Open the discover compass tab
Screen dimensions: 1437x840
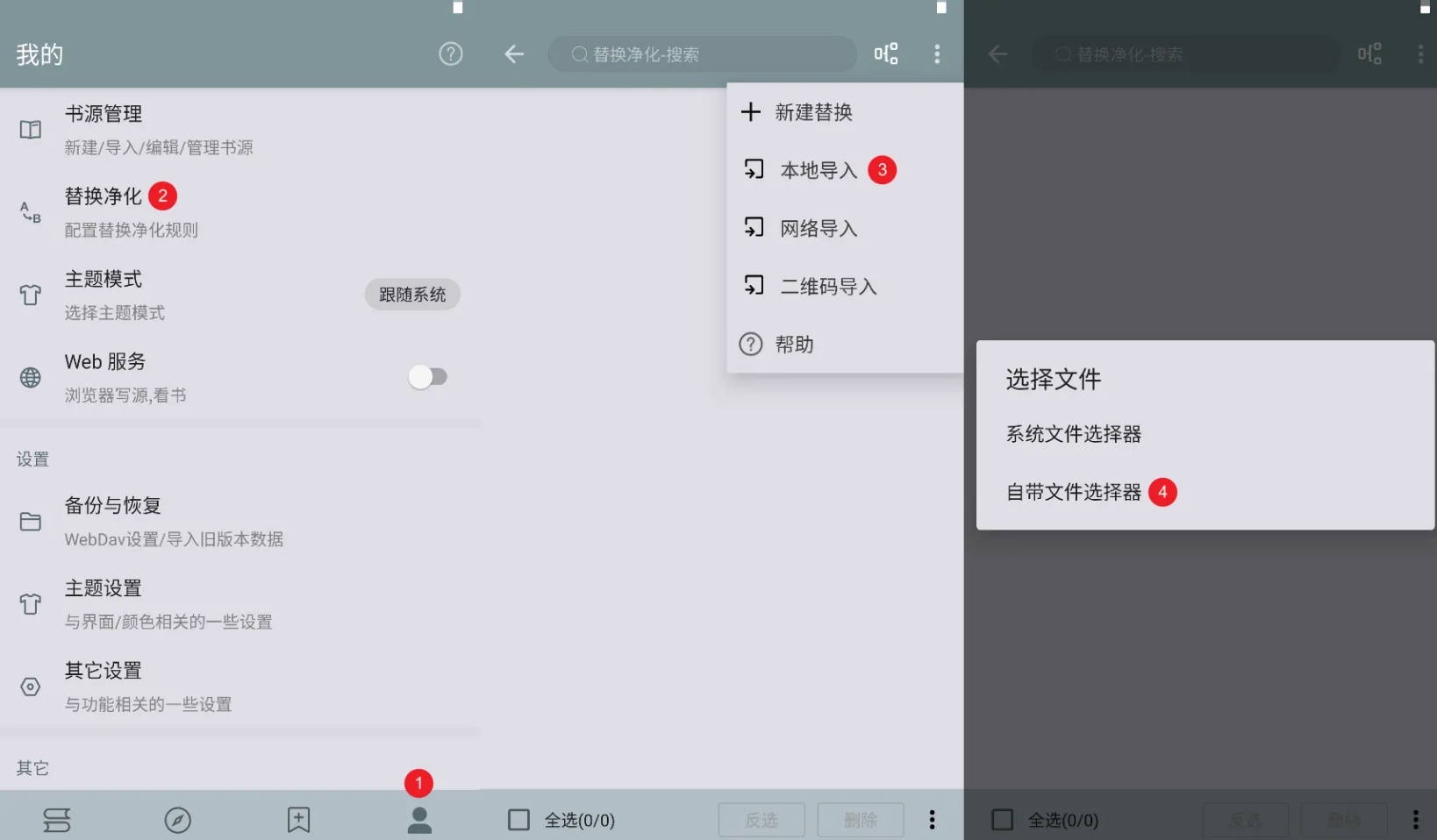point(177,820)
